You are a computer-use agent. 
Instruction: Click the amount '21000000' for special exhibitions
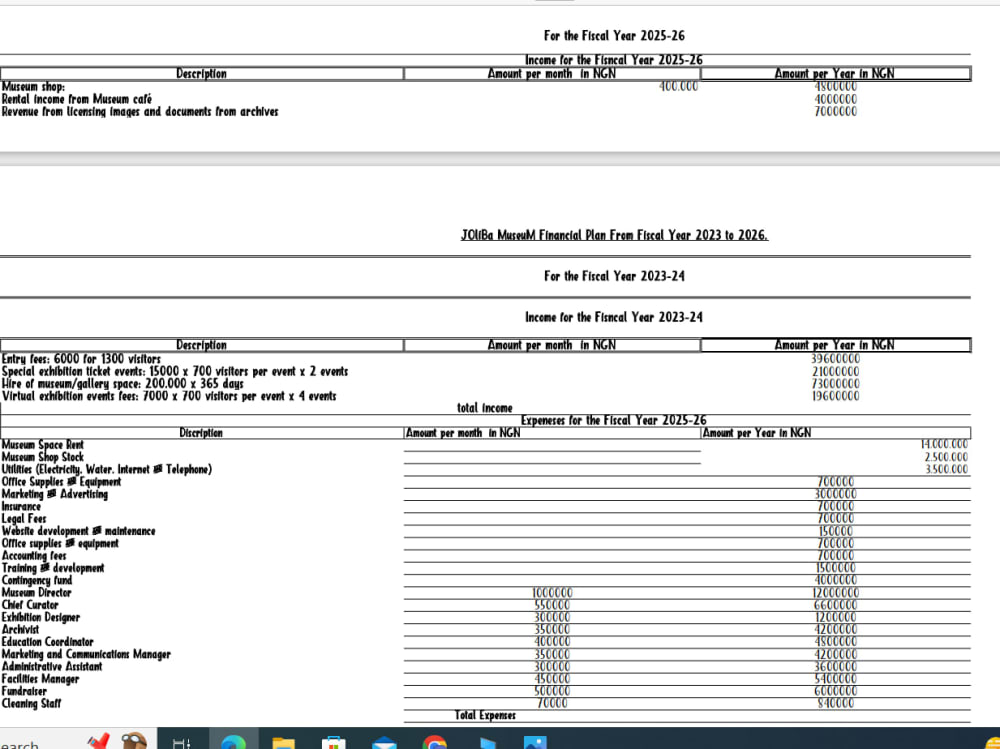835,371
